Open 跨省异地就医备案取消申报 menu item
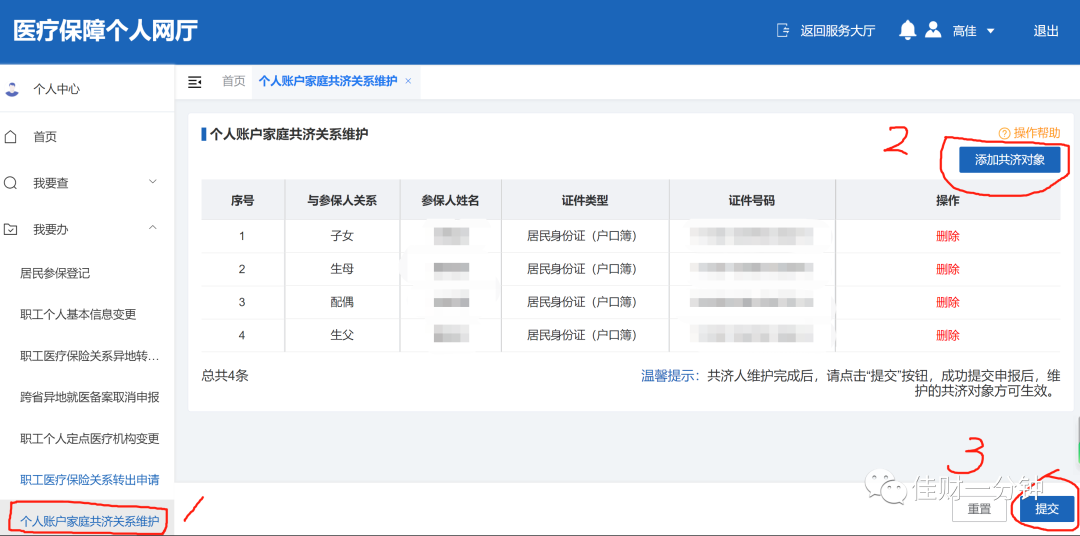 (90, 398)
